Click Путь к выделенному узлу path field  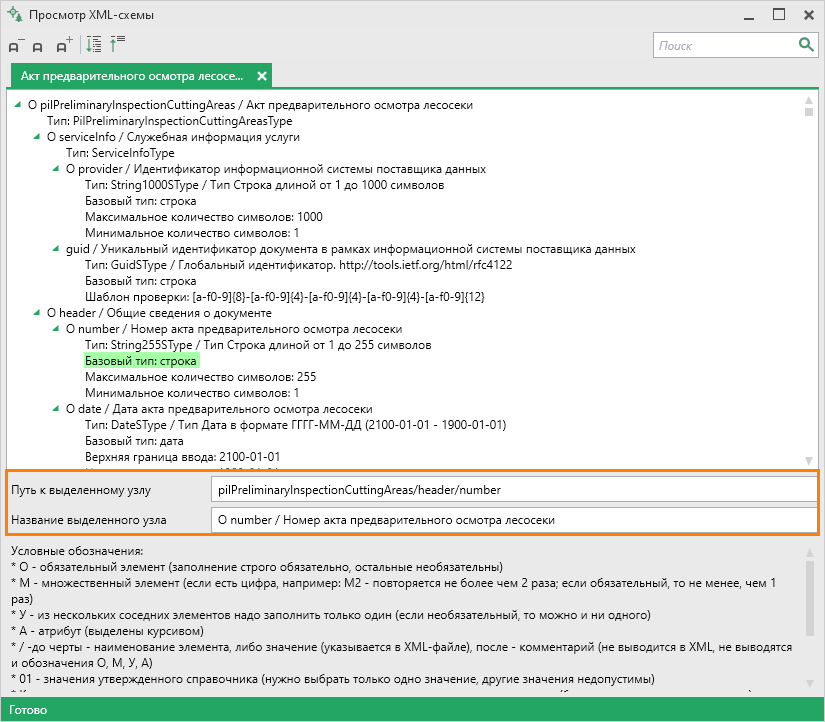(x=514, y=490)
